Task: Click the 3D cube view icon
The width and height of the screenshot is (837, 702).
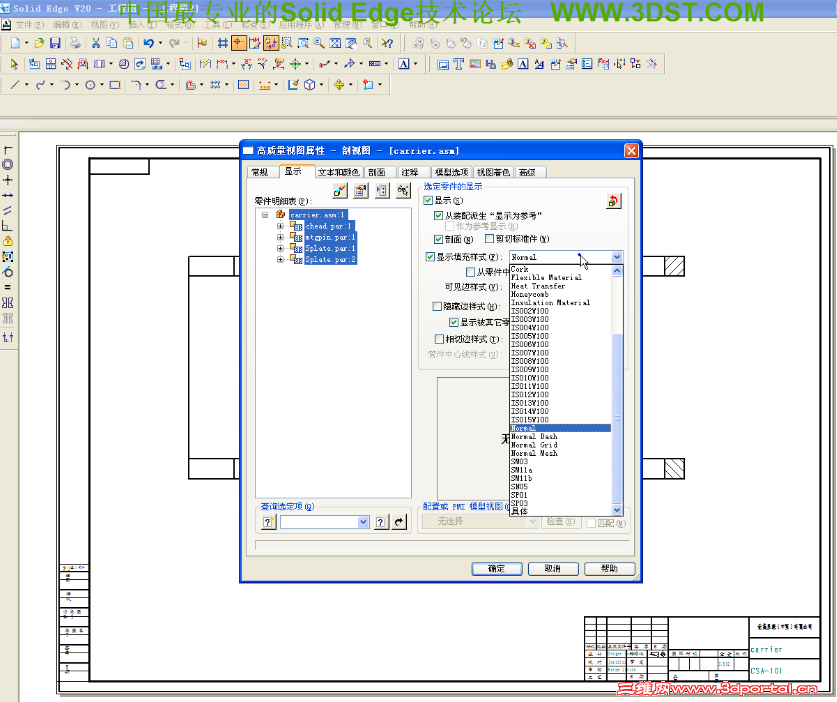Action: pos(310,85)
